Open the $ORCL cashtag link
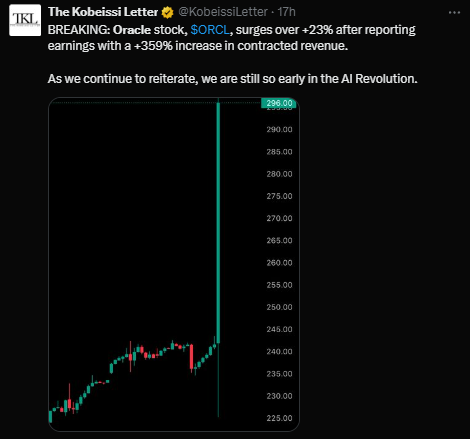Screen dimensions: 470x439 tap(210, 30)
